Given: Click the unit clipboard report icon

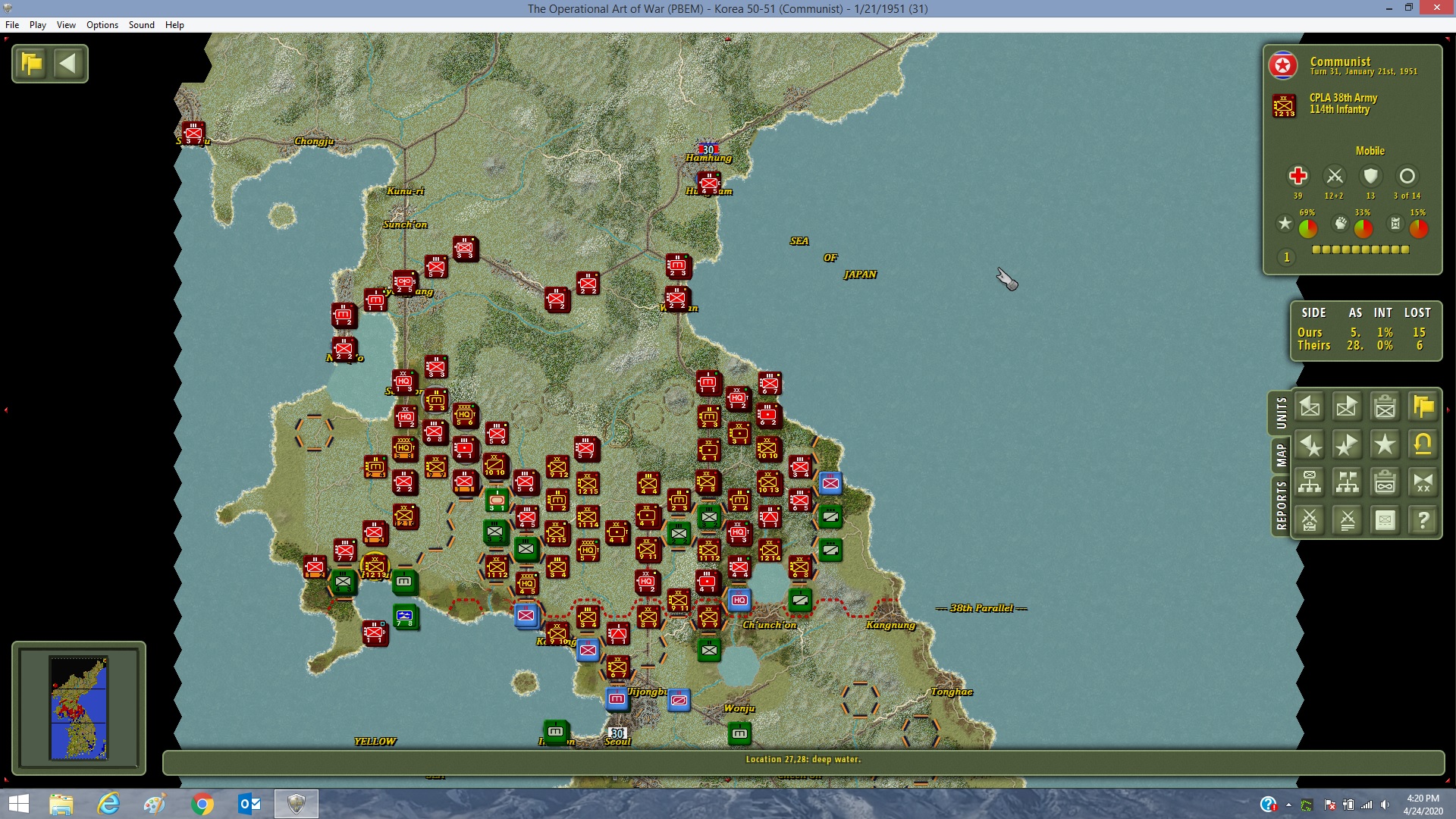Looking at the screenshot, I should pyautogui.click(x=1385, y=407).
